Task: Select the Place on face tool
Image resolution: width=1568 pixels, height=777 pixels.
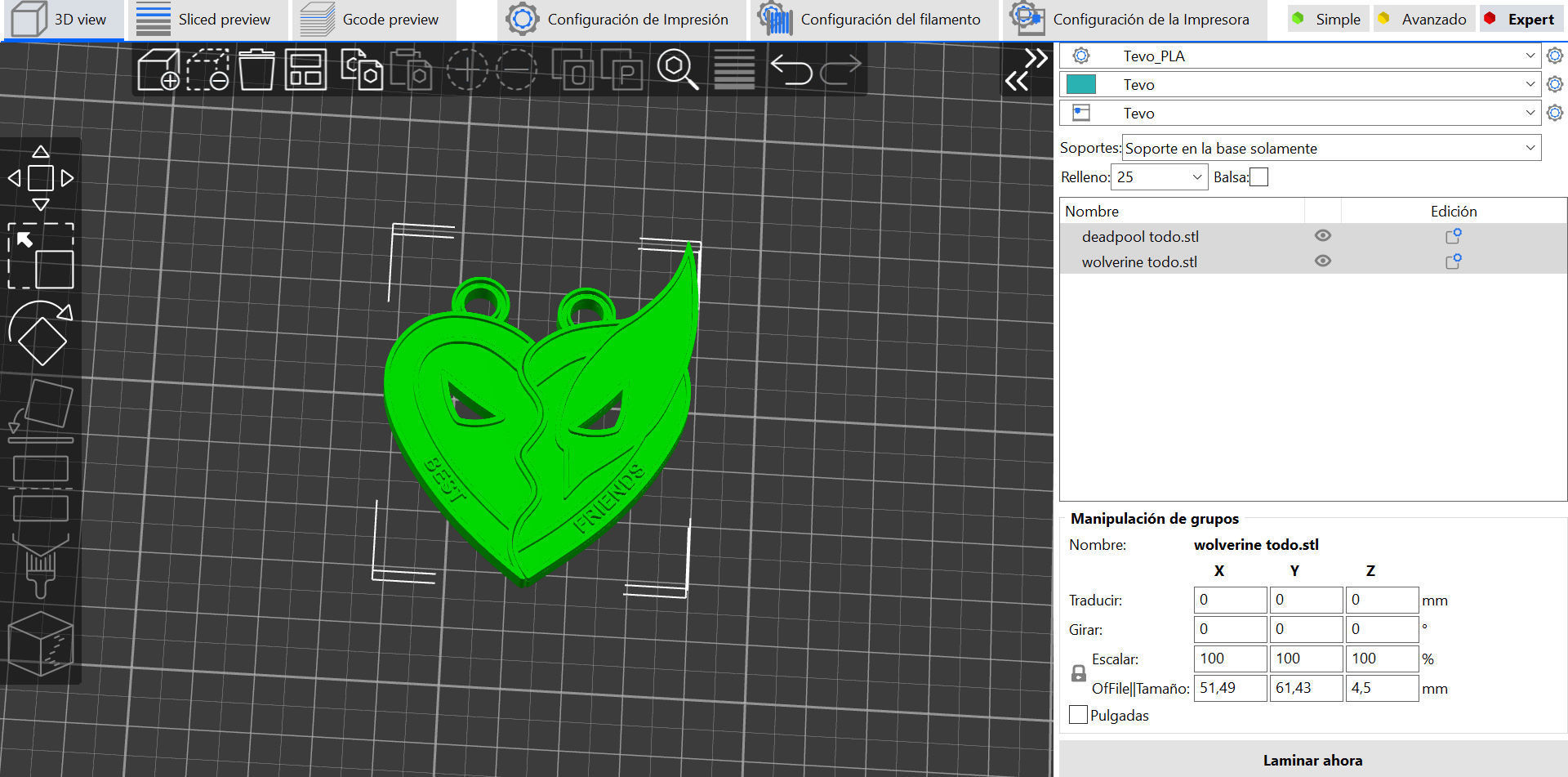Action: click(x=41, y=411)
